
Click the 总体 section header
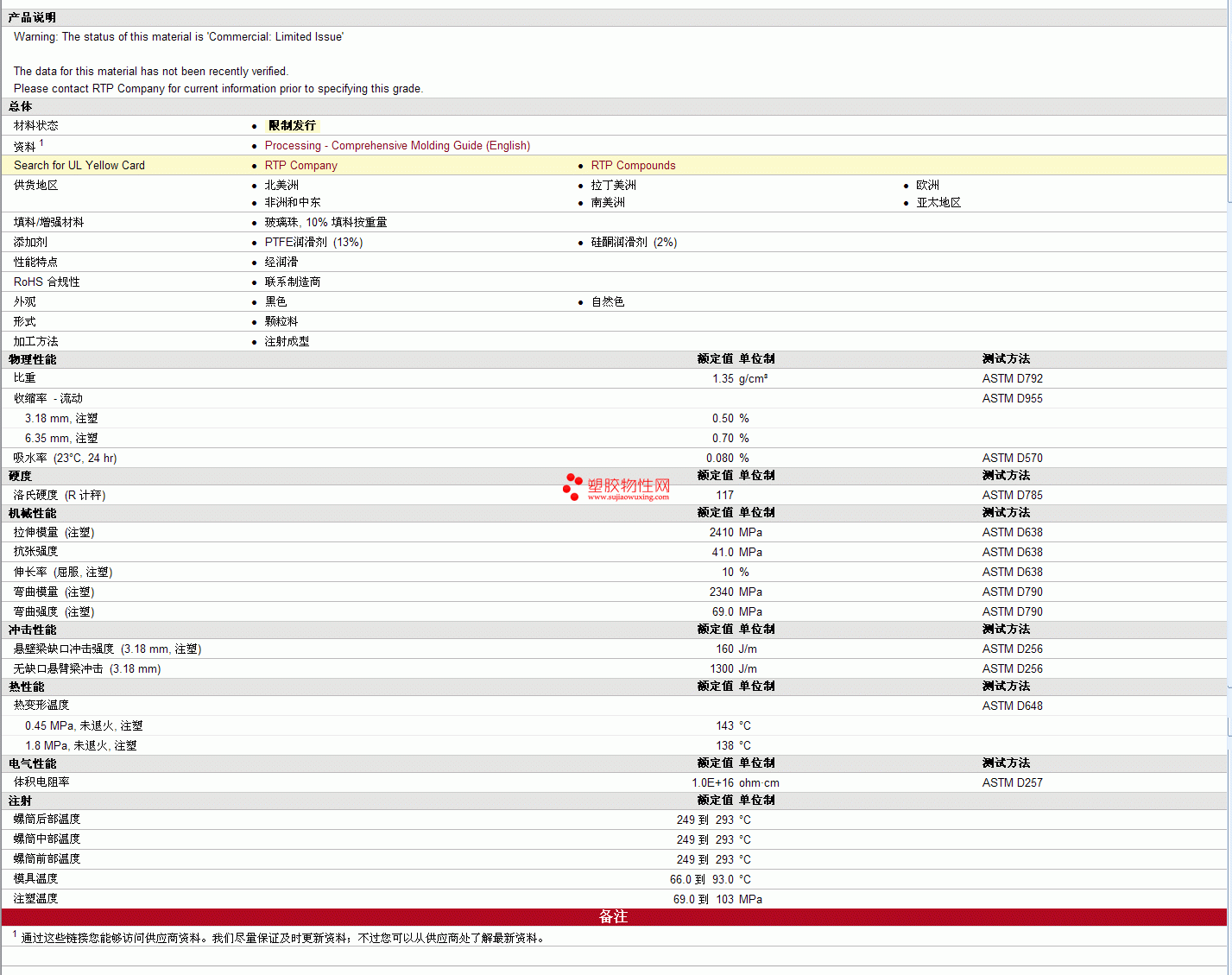click(21, 106)
